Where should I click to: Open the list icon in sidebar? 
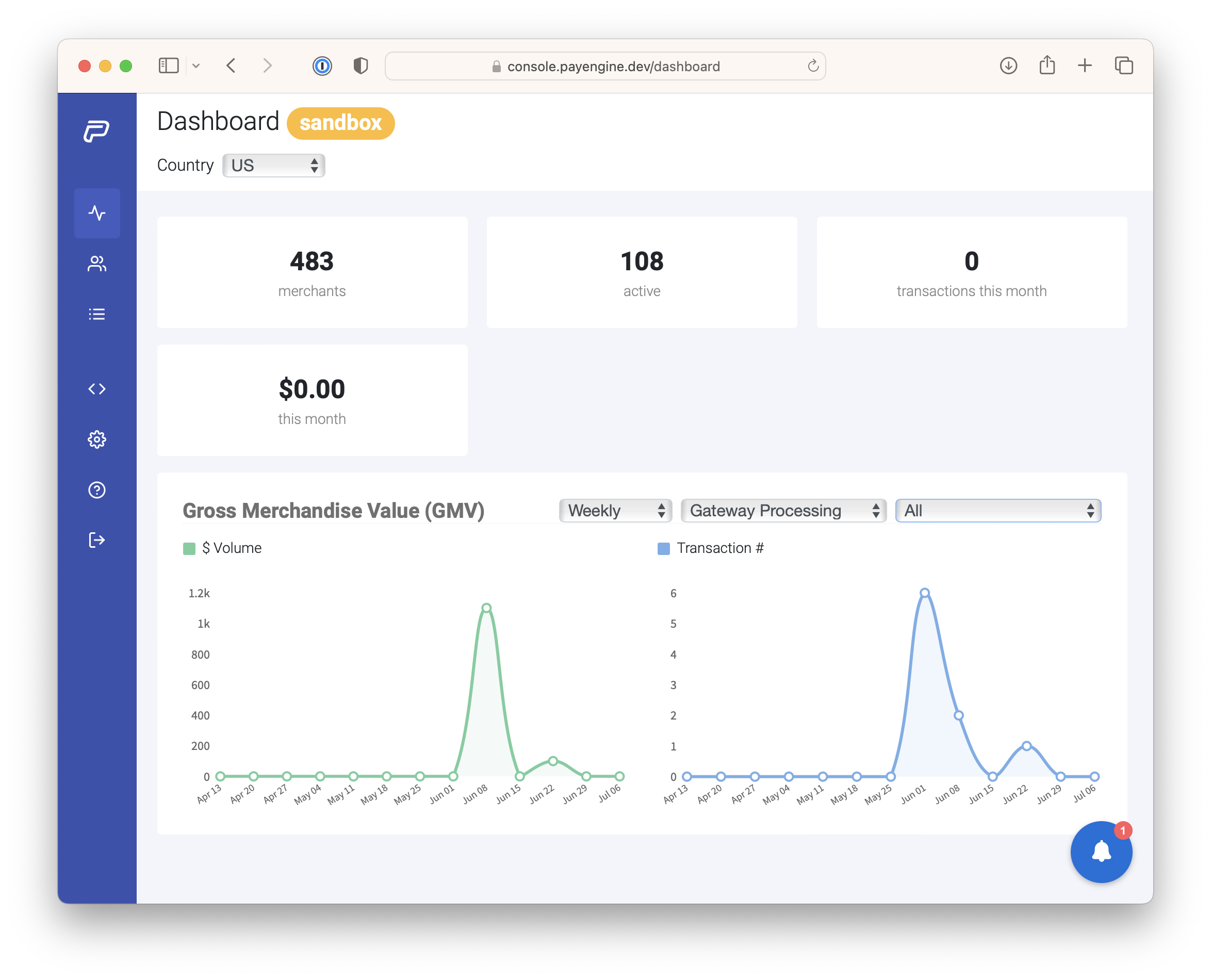pos(96,314)
